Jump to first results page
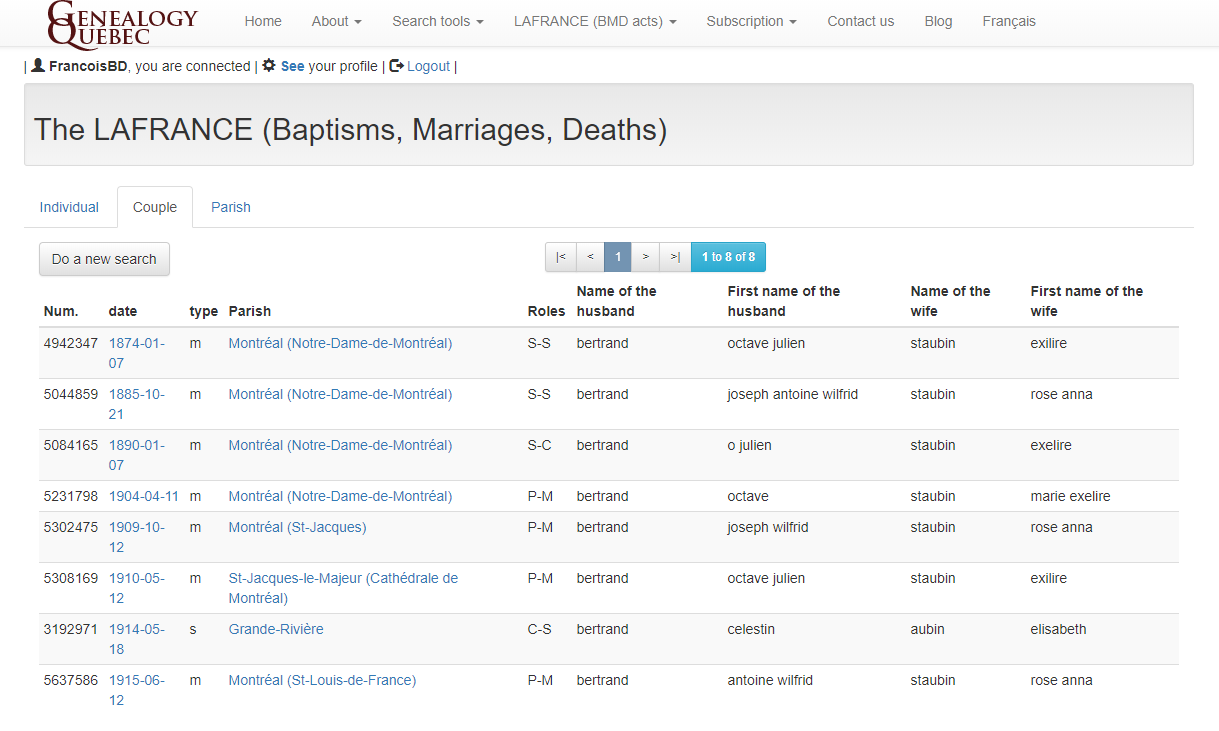This screenshot has width=1219, height=731. [560, 257]
